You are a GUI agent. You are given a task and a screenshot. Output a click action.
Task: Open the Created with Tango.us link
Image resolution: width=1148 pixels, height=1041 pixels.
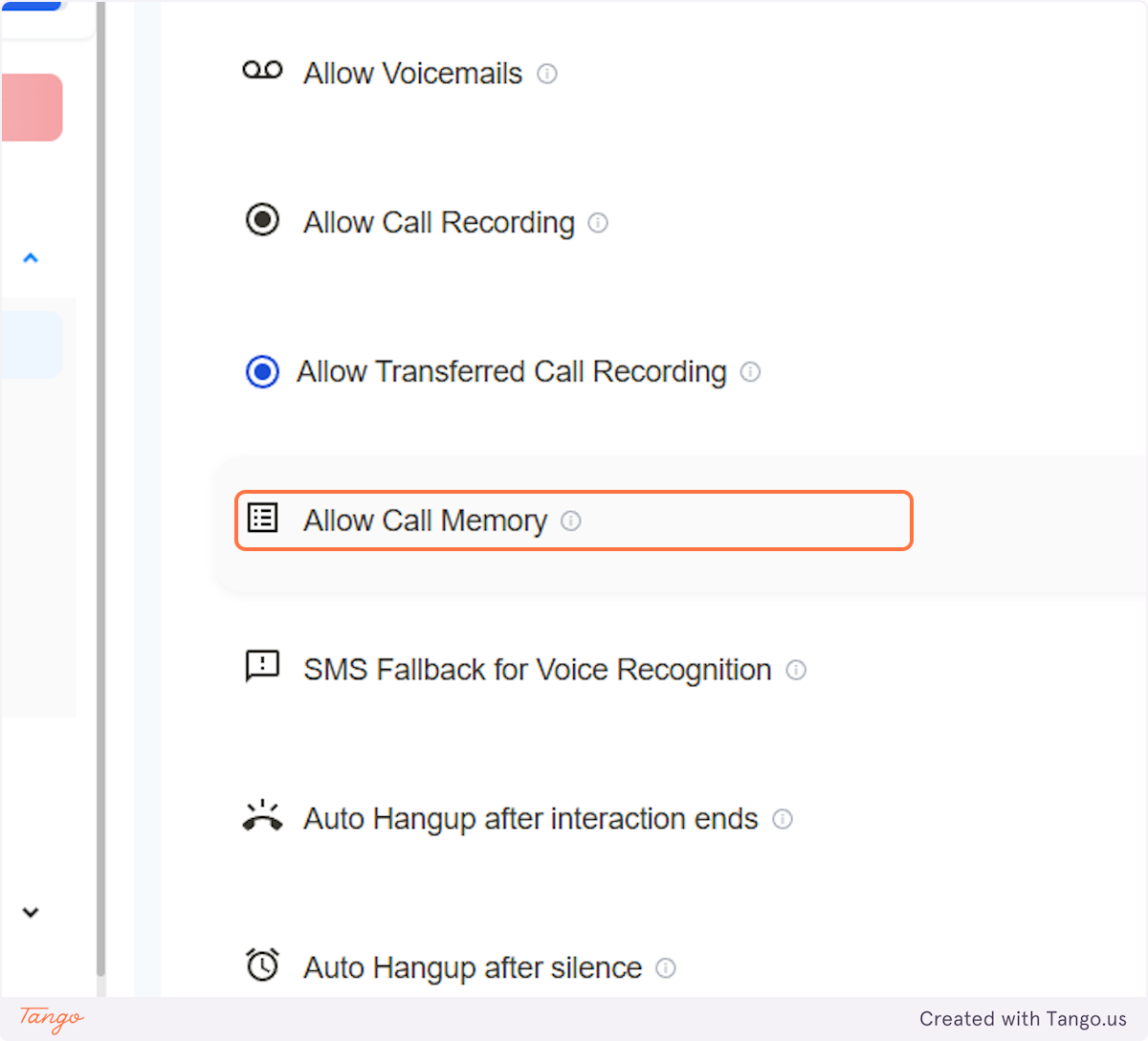(x=1024, y=1019)
